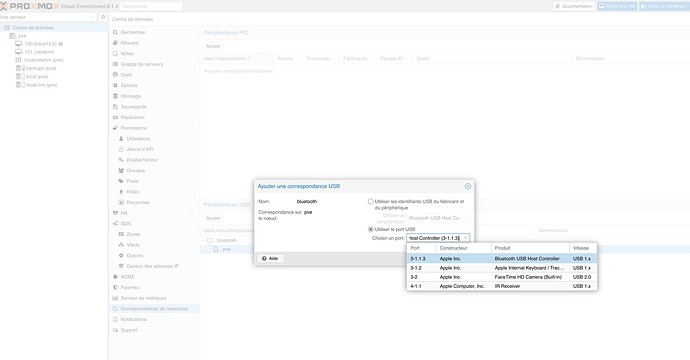Select the 100 (haos12.0) VM icon
Image resolution: width=690 pixels, height=360 pixels.
click(x=18, y=44)
